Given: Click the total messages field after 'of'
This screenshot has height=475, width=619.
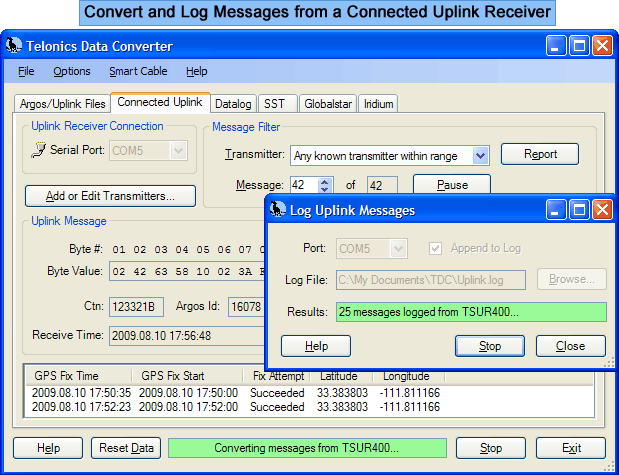Looking at the screenshot, I should click(x=382, y=185).
